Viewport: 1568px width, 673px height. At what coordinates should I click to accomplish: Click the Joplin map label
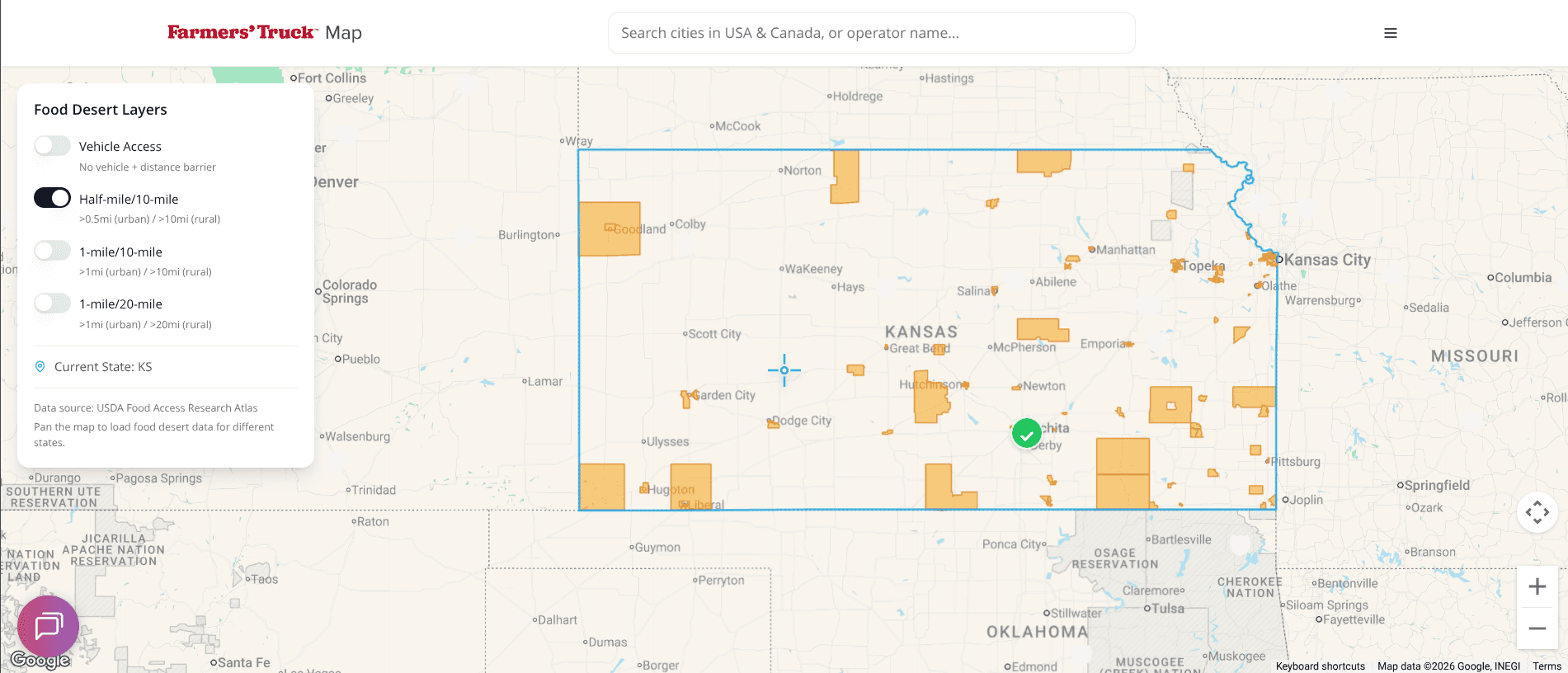(1307, 500)
